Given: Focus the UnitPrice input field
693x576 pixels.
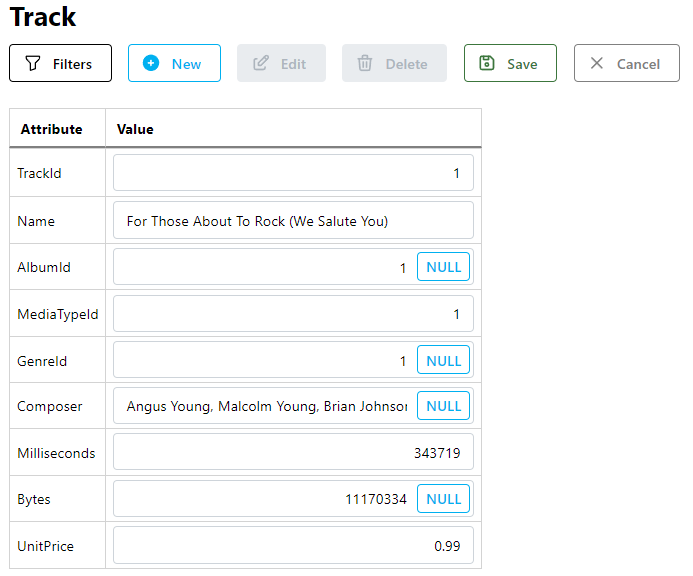Looking at the screenshot, I should pyautogui.click(x=293, y=545).
